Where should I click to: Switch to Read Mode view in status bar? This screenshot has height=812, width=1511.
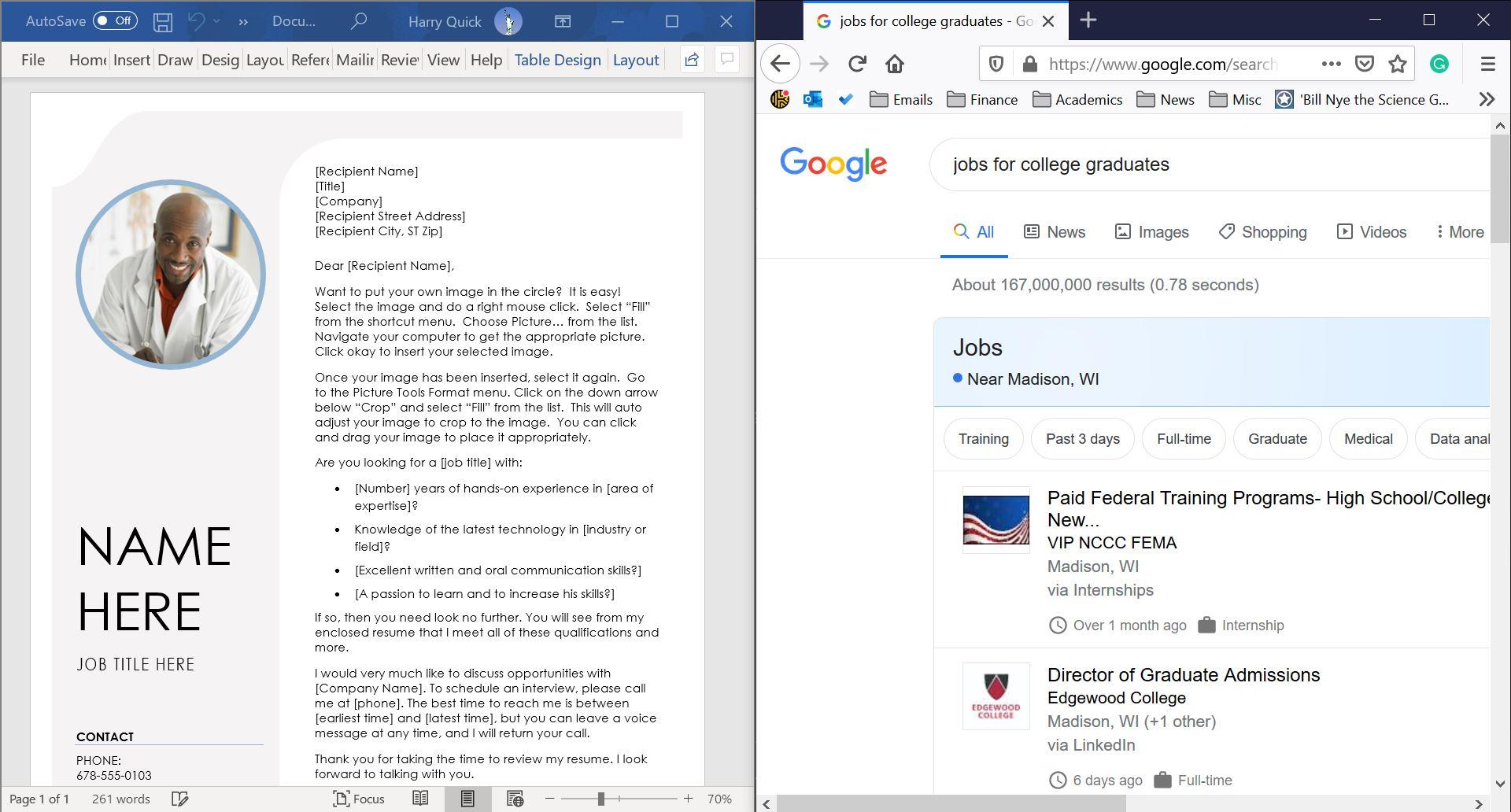pos(421,799)
